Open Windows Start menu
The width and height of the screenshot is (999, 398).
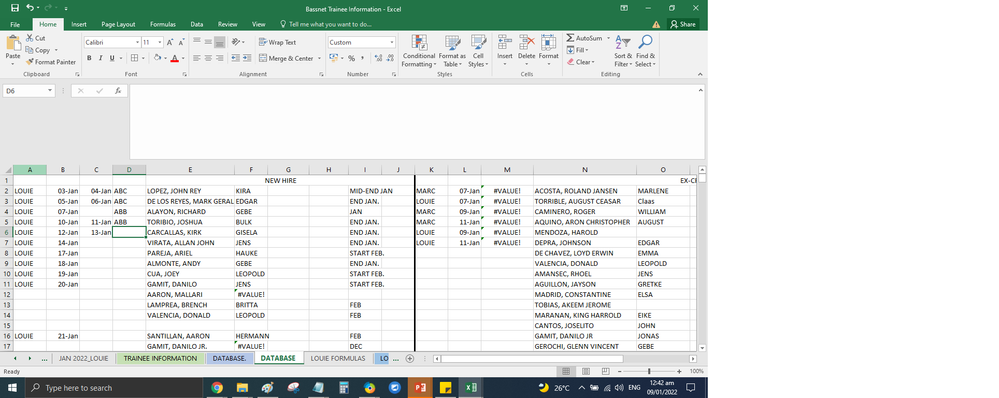pos(13,388)
